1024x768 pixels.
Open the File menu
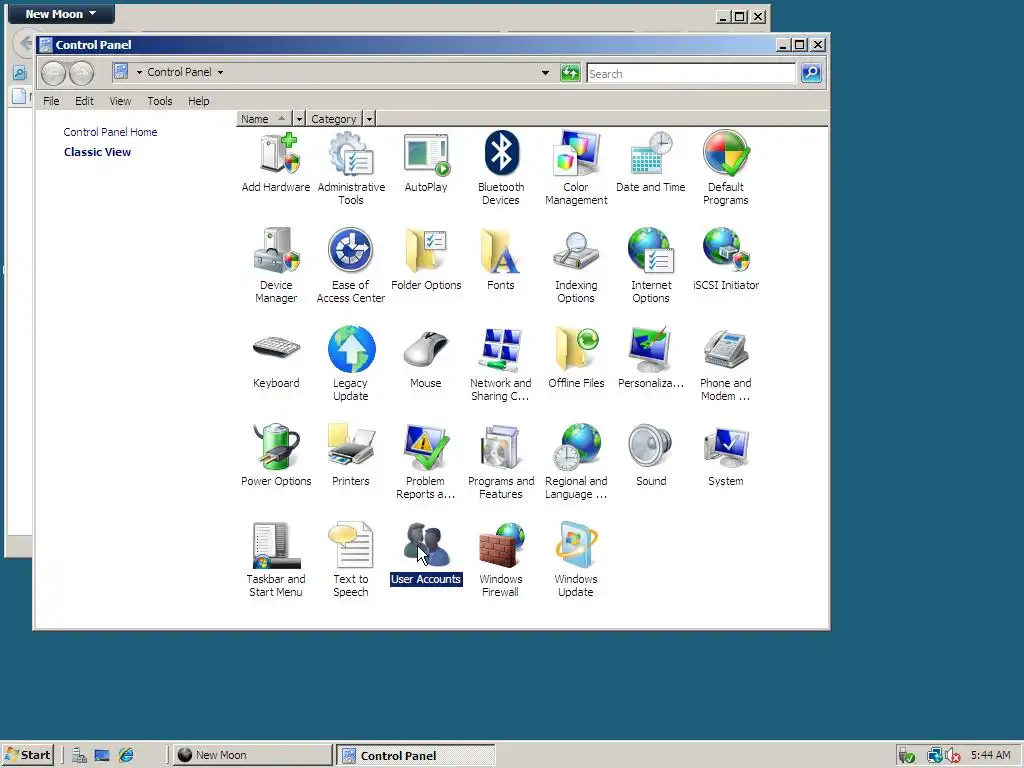coord(51,101)
